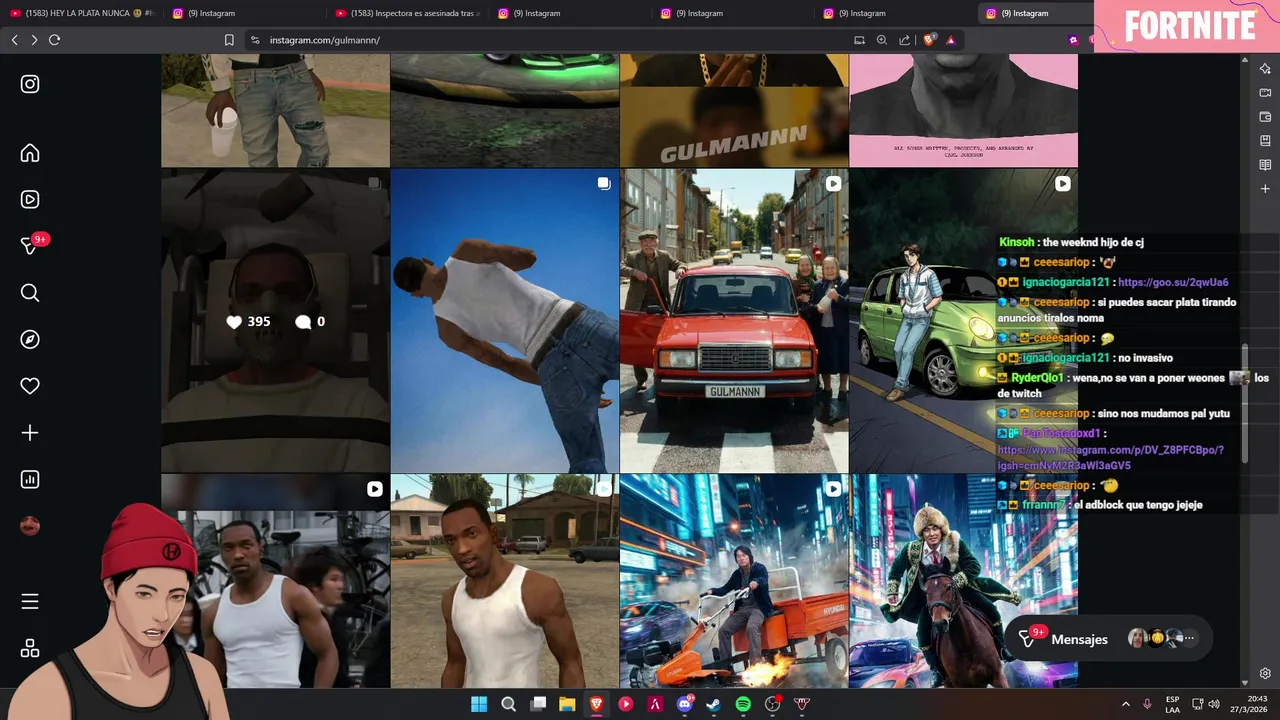Go back with browser back arrow

[x=14, y=40]
